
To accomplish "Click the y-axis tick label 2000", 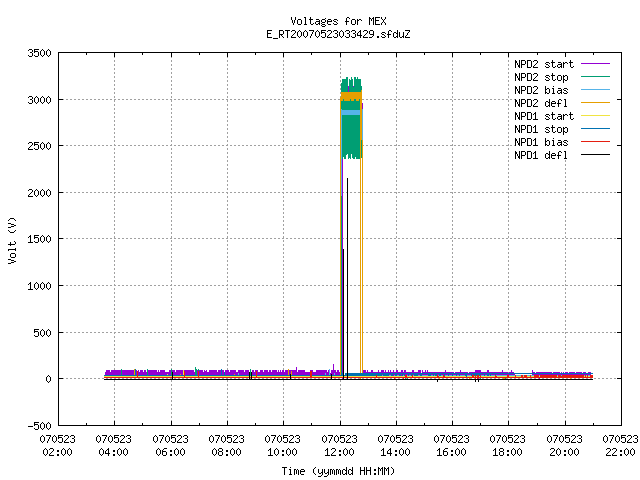I will [40, 193].
